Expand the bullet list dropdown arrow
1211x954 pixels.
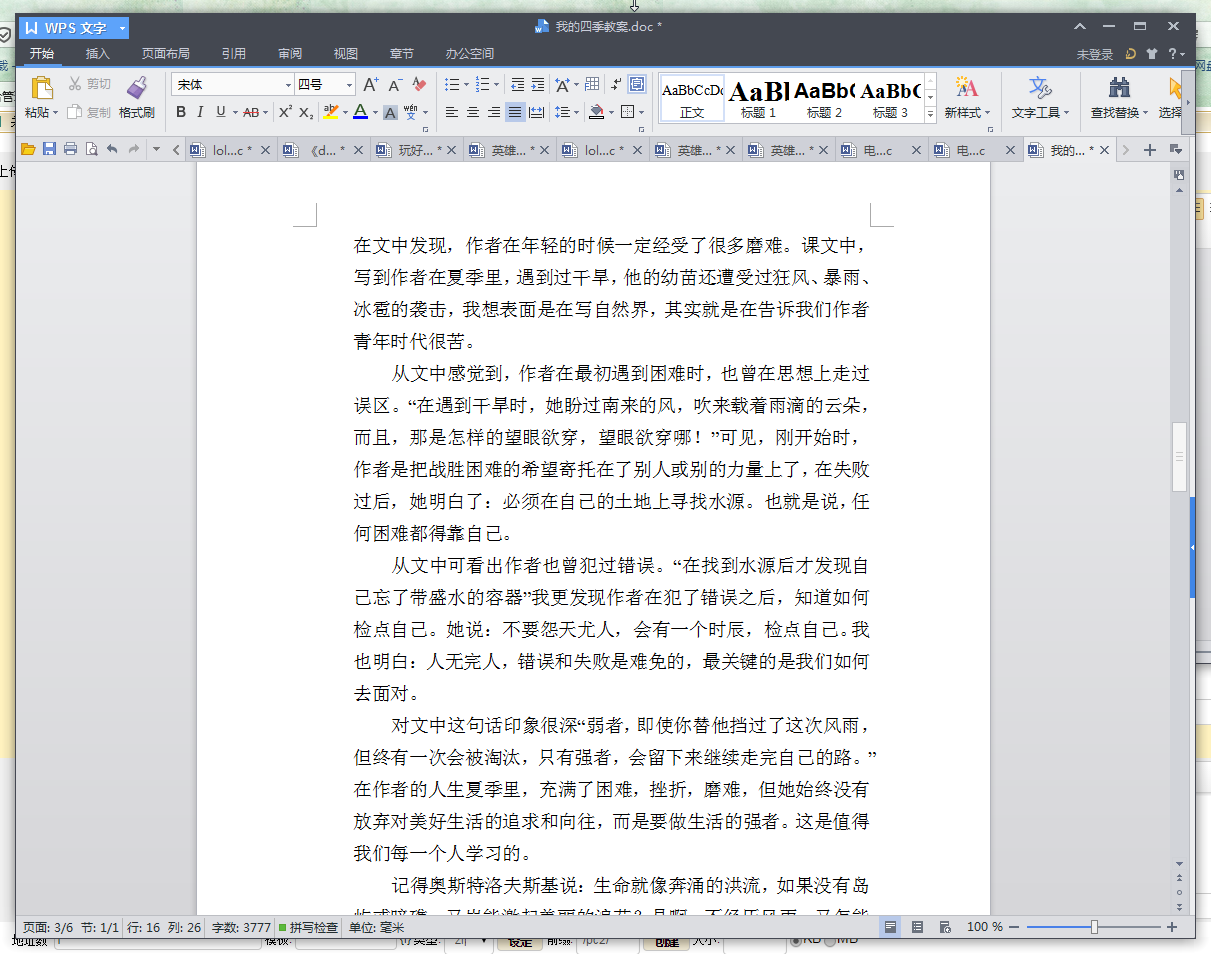pos(466,85)
